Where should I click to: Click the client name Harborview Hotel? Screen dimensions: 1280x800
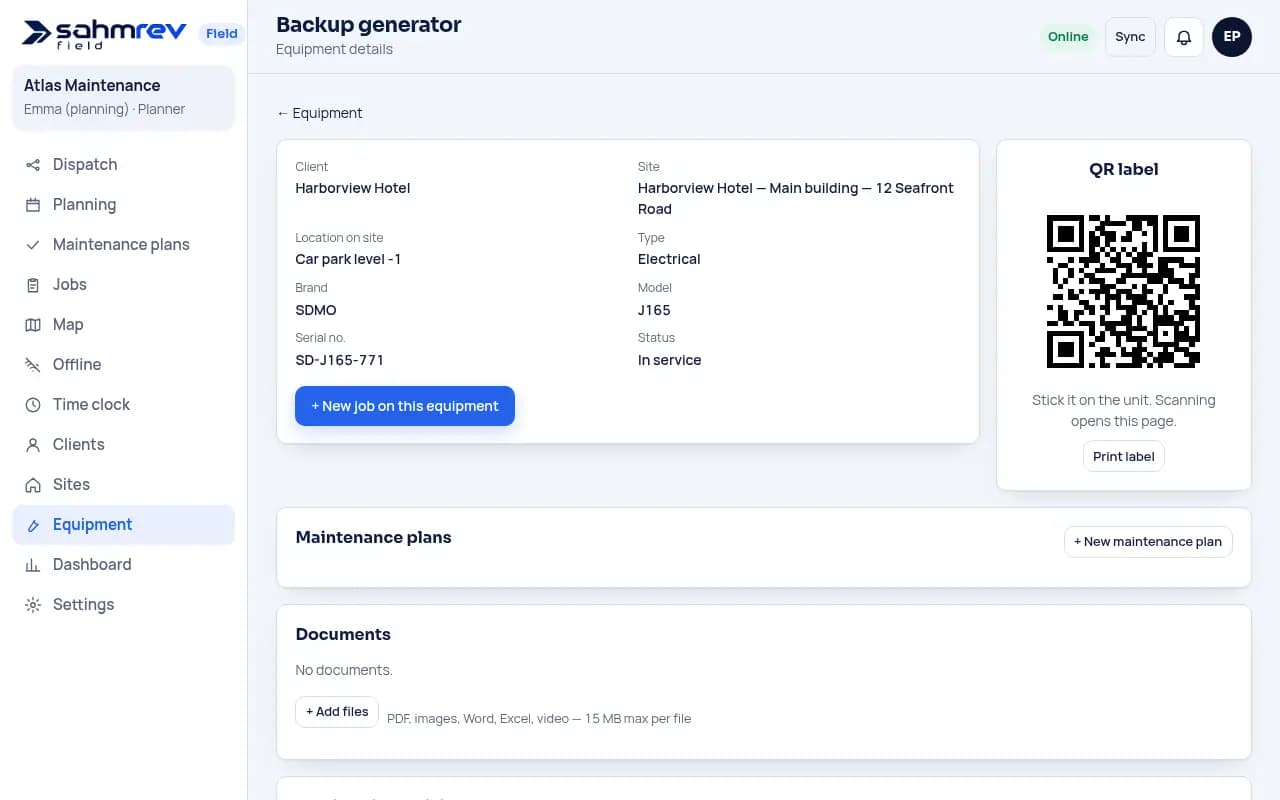pyautogui.click(x=353, y=188)
